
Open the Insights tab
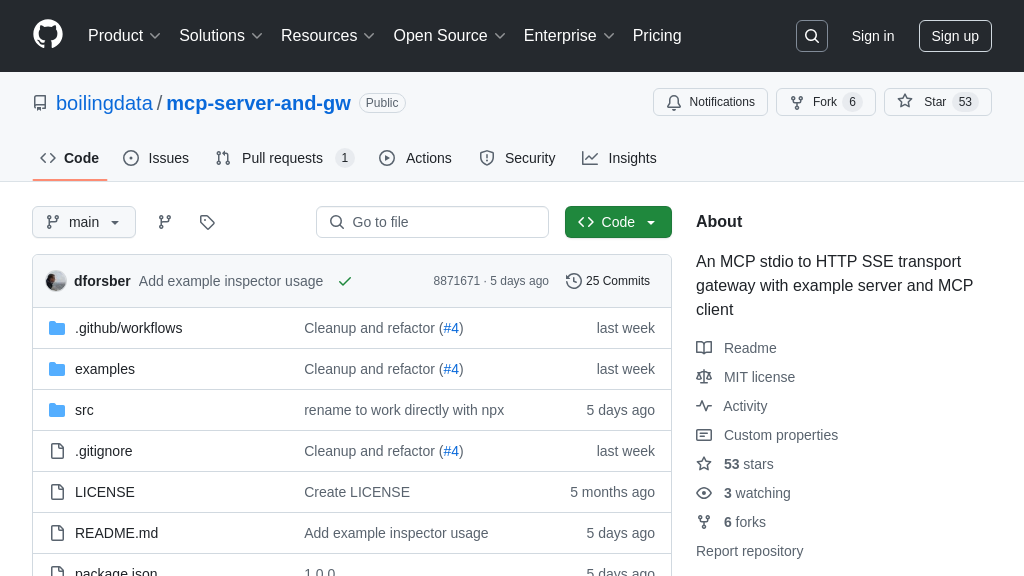tap(619, 158)
